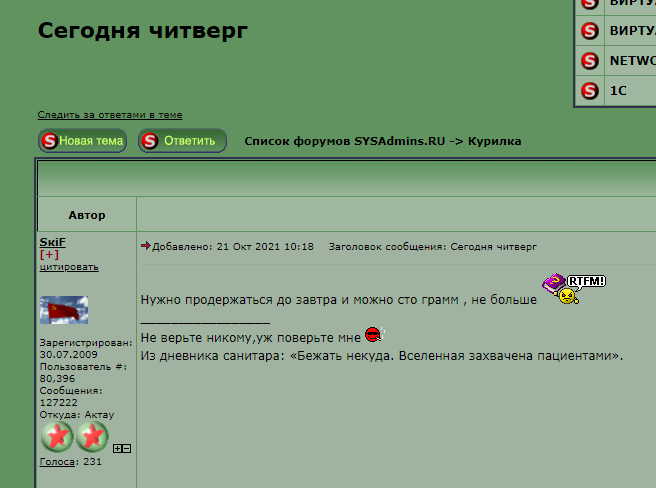Click the "цитировать" quote link
The image size is (656, 488).
pos(69,267)
